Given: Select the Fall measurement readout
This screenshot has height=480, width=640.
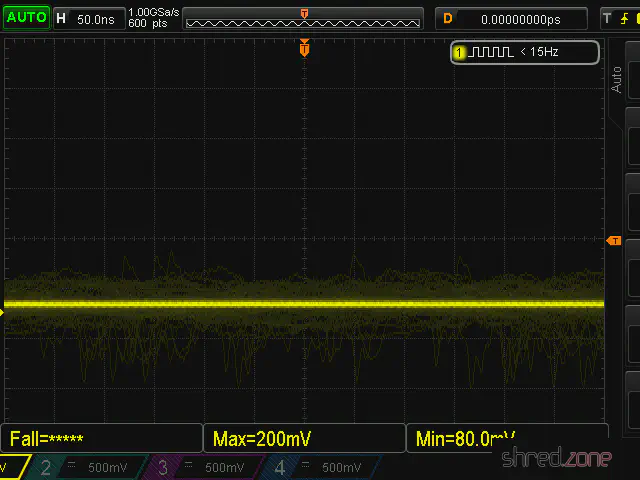Looking at the screenshot, I should pos(103,438).
